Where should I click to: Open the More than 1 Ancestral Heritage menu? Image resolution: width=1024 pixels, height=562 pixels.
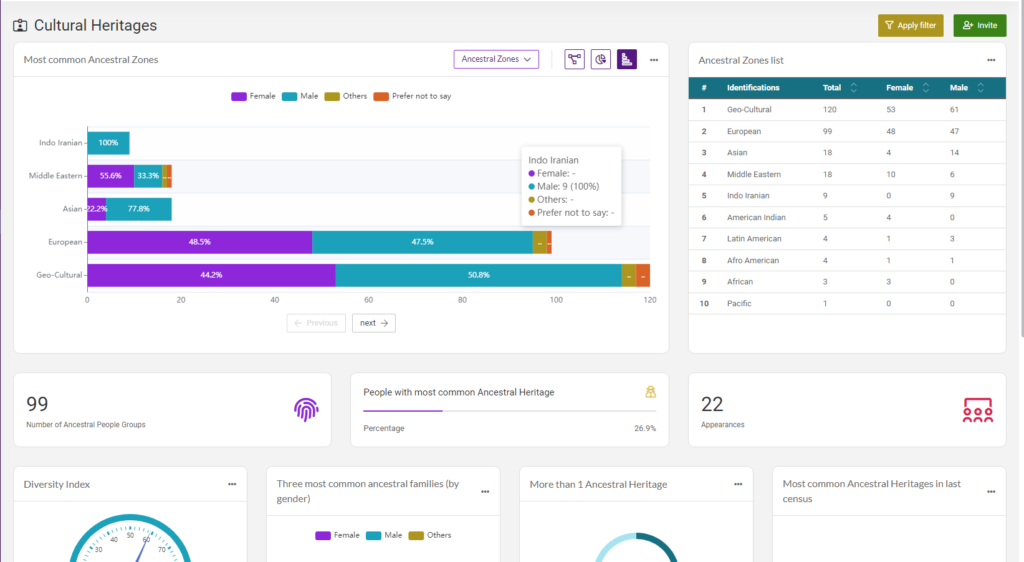(x=738, y=484)
